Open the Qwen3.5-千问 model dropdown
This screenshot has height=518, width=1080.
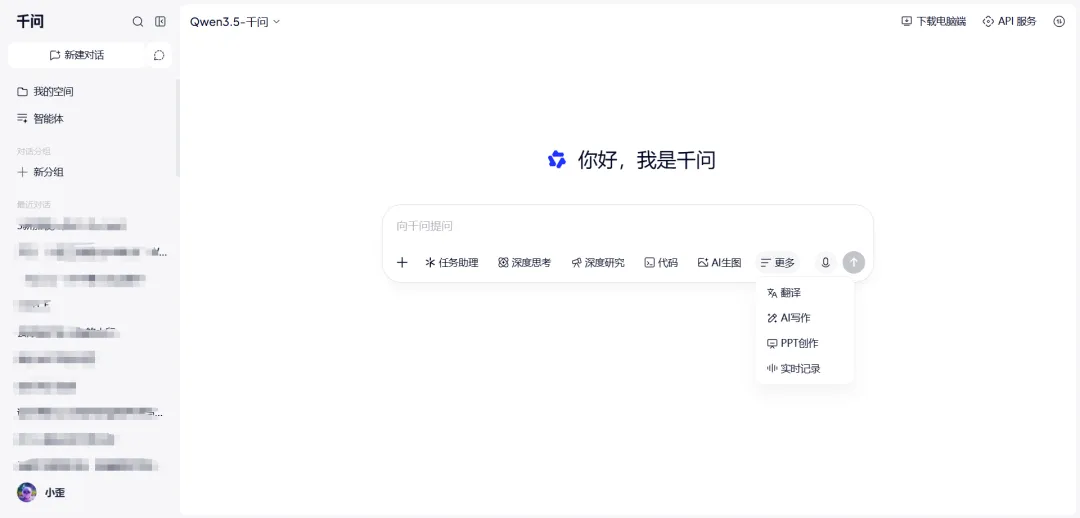[235, 22]
